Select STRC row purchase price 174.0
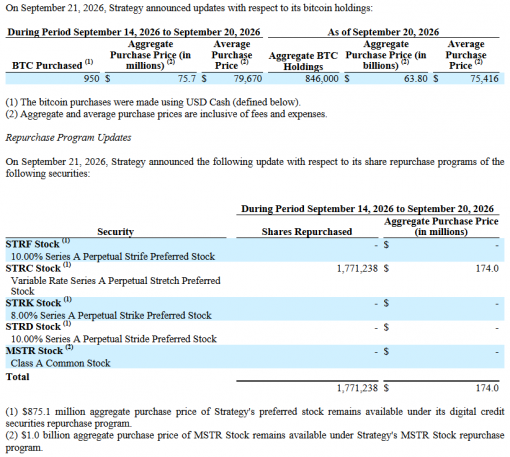The height and width of the screenshot is (457, 510). (x=487, y=269)
